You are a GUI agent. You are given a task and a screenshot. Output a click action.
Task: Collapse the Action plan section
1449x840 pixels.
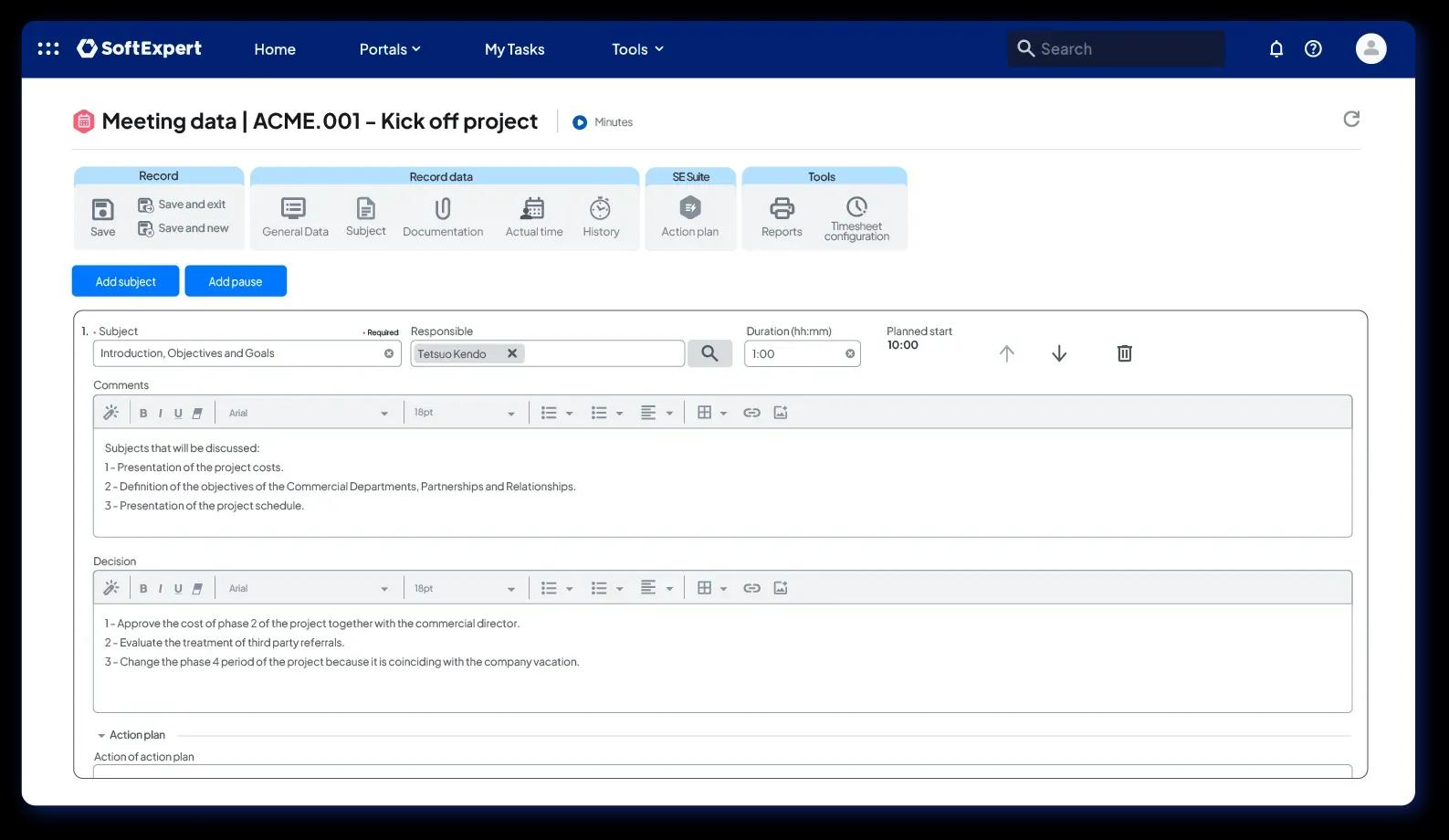pyautogui.click(x=101, y=735)
